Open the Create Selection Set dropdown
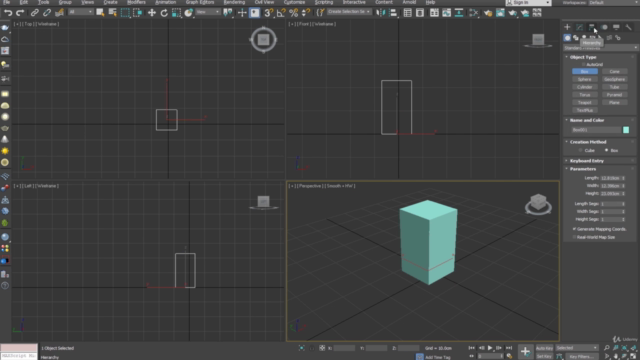Image resolution: width=640 pixels, height=360 pixels. pyautogui.click(x=349, y=12)
